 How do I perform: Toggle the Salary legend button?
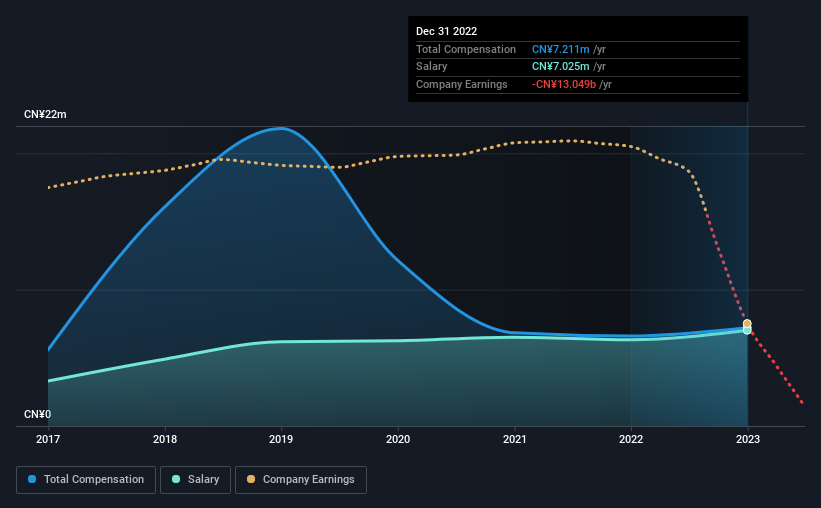[195, 480]
